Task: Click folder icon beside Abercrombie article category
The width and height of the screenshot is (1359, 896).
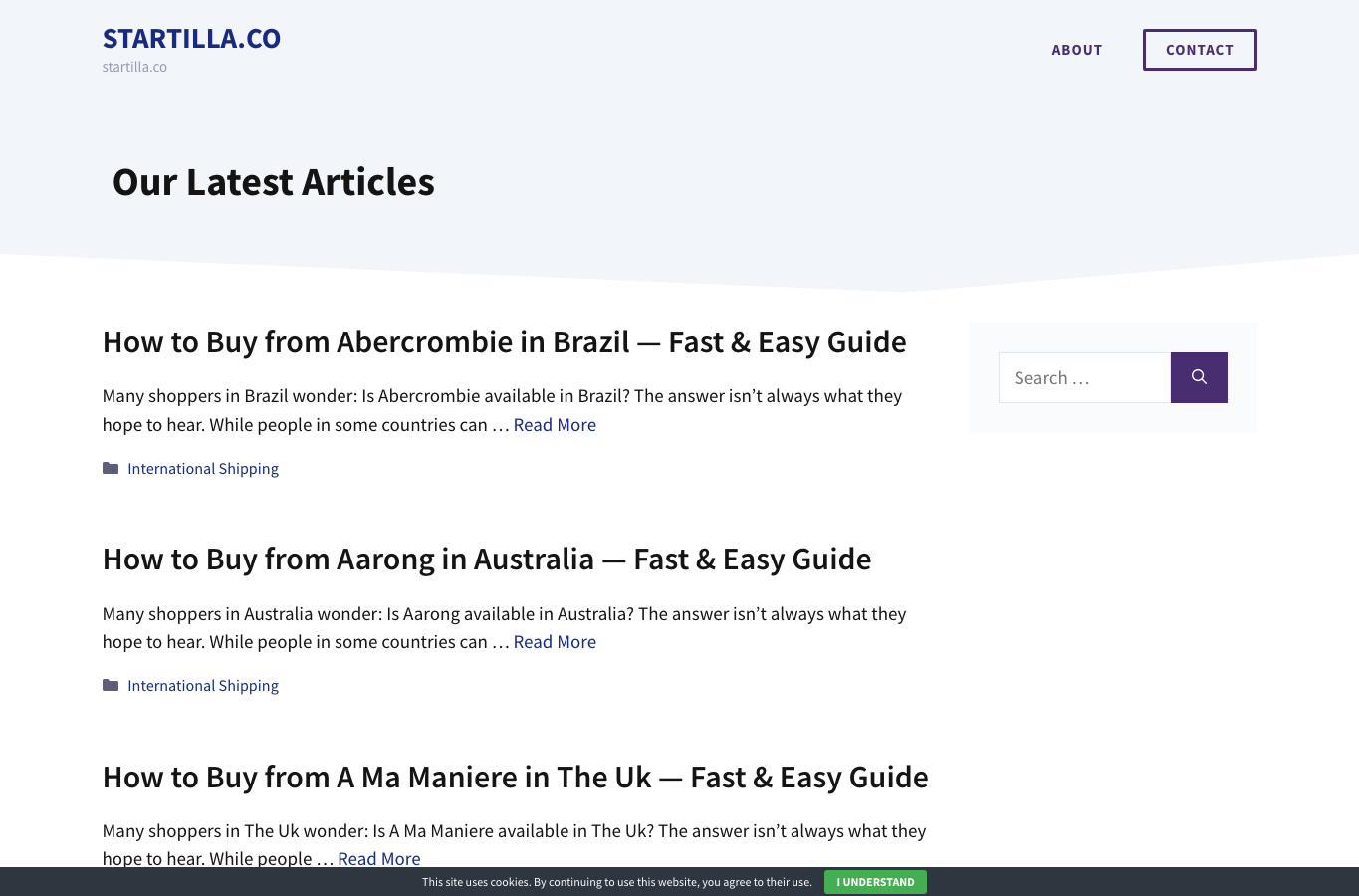Action: 111,469
